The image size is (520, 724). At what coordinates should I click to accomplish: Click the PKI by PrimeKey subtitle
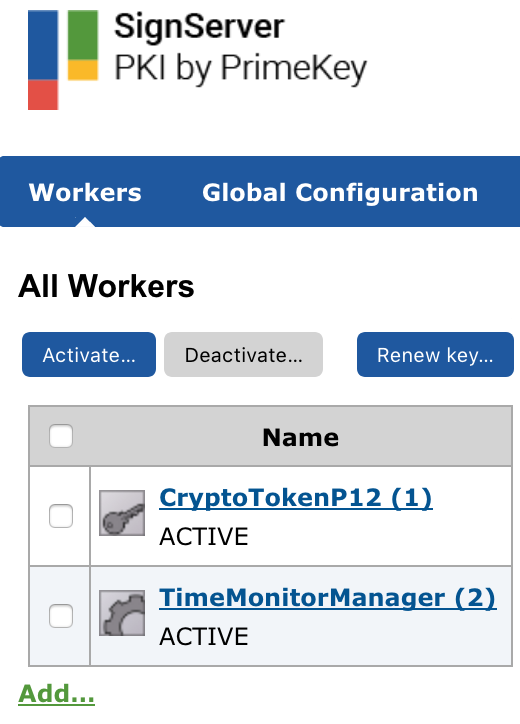tap(240, 69)
